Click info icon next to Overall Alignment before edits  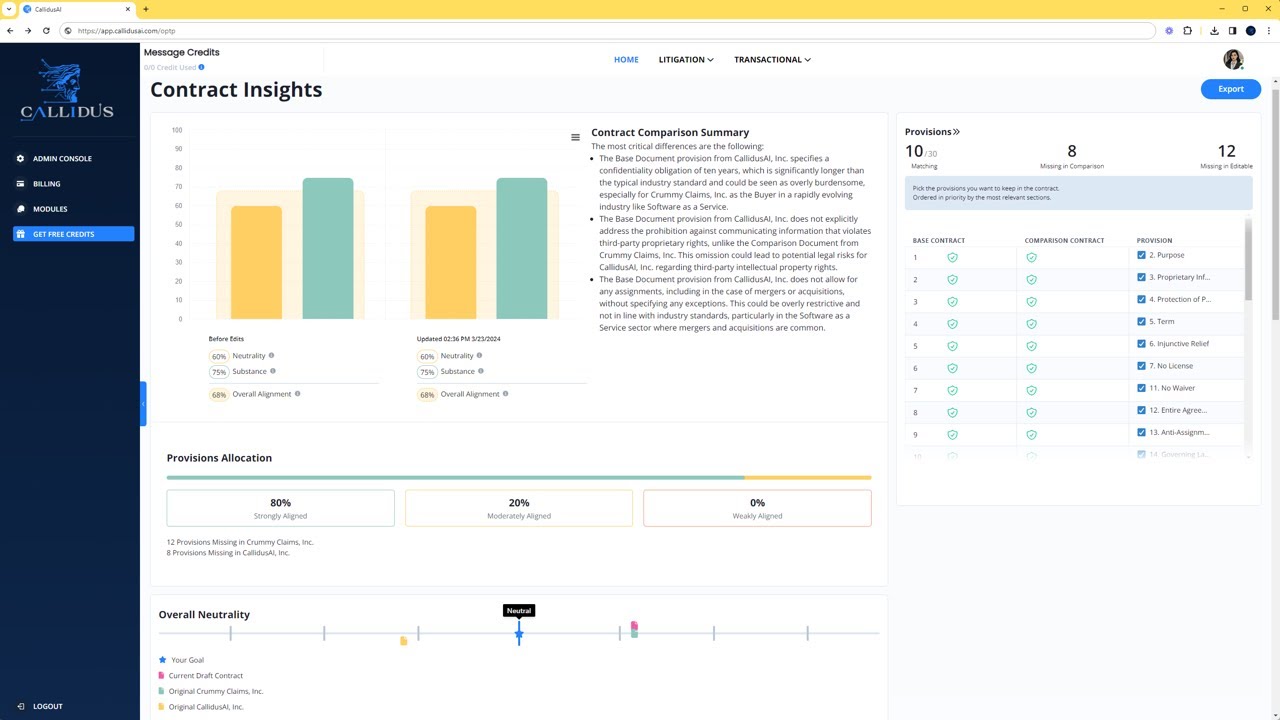click(297, 394)
